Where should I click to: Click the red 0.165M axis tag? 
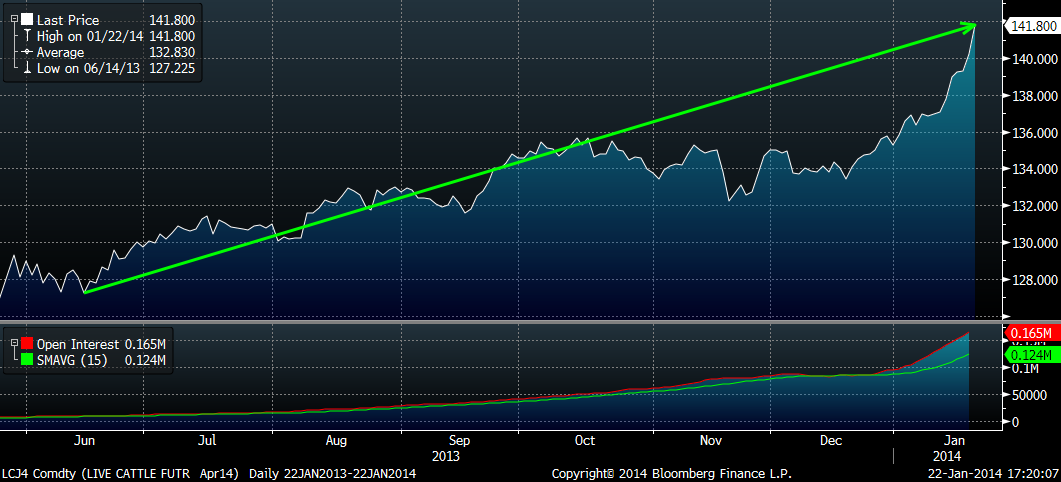1031,333
